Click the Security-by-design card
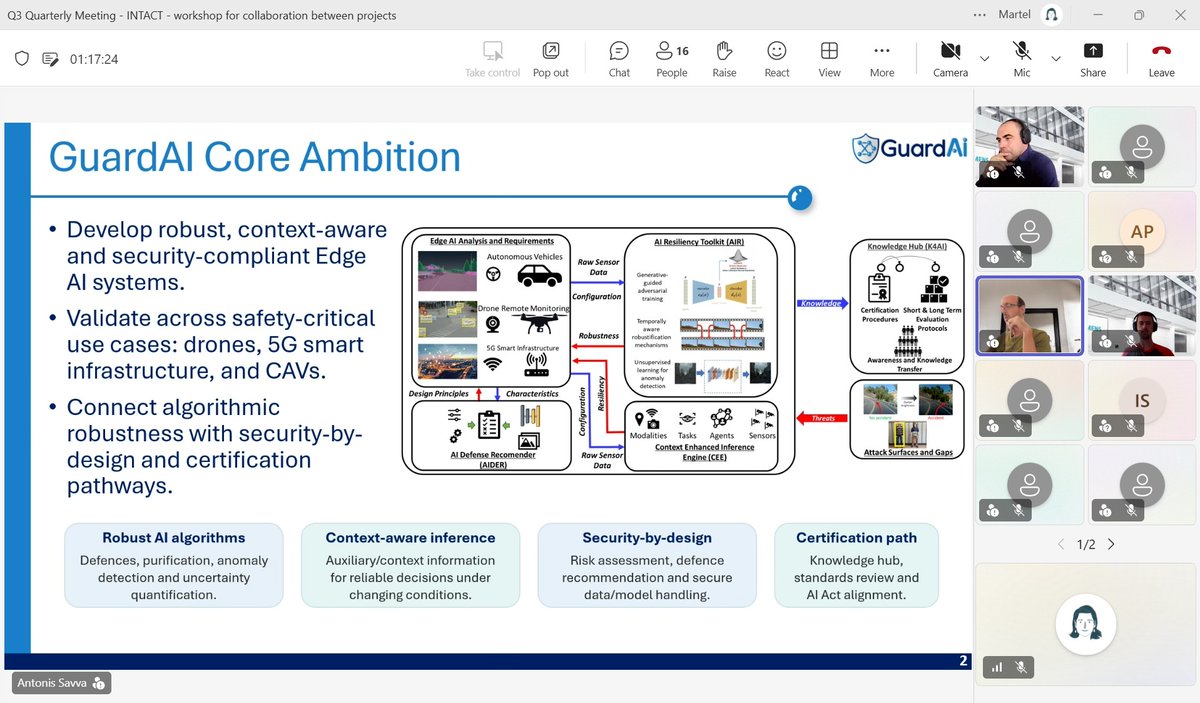Image resolution: width=1200 pixels, height=703 pixels. 647,565
